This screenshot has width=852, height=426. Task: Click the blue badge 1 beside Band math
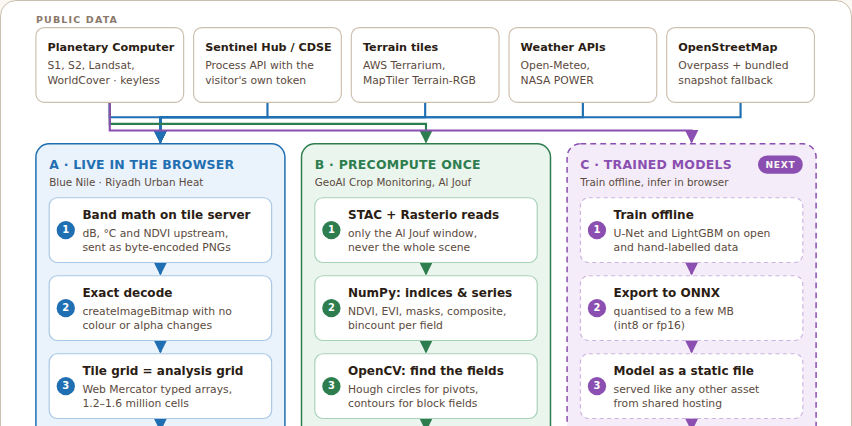click(66, 230)
